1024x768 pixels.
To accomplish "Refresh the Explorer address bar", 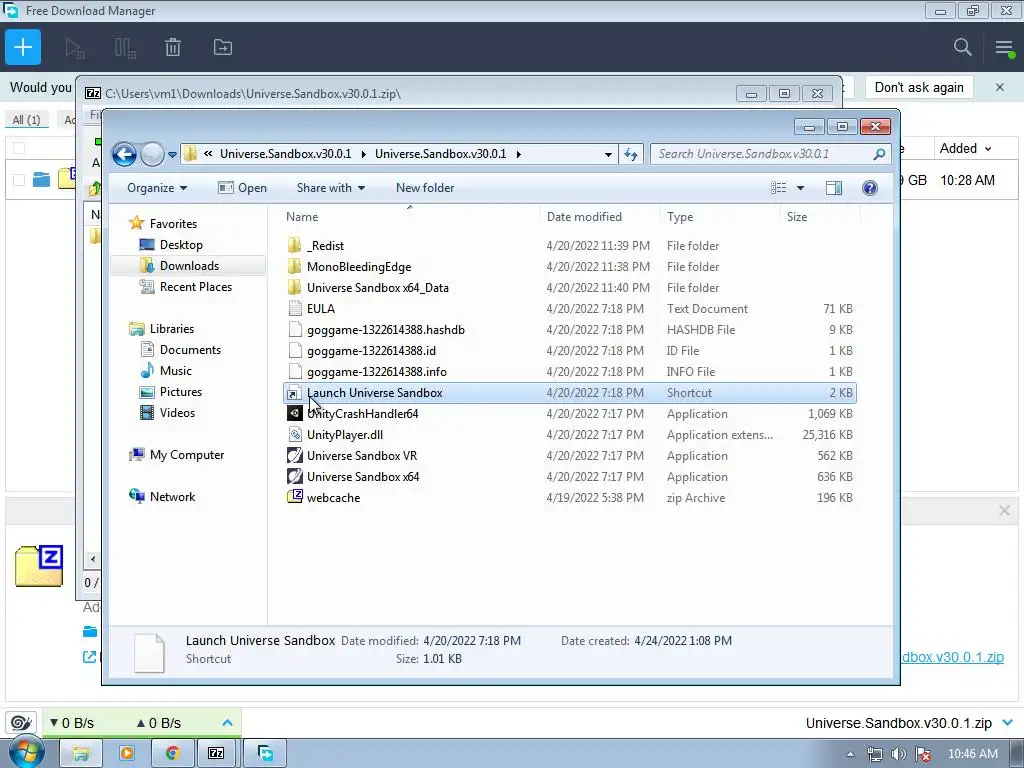I will tap(631, 154).
